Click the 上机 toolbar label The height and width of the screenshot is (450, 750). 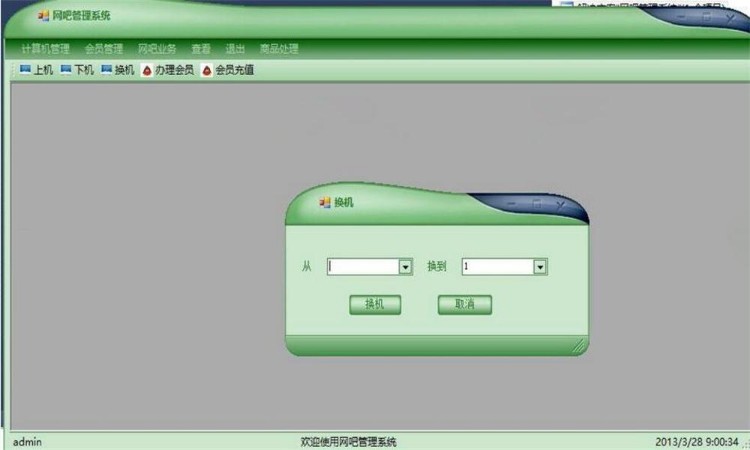click(x=43, y=70)
